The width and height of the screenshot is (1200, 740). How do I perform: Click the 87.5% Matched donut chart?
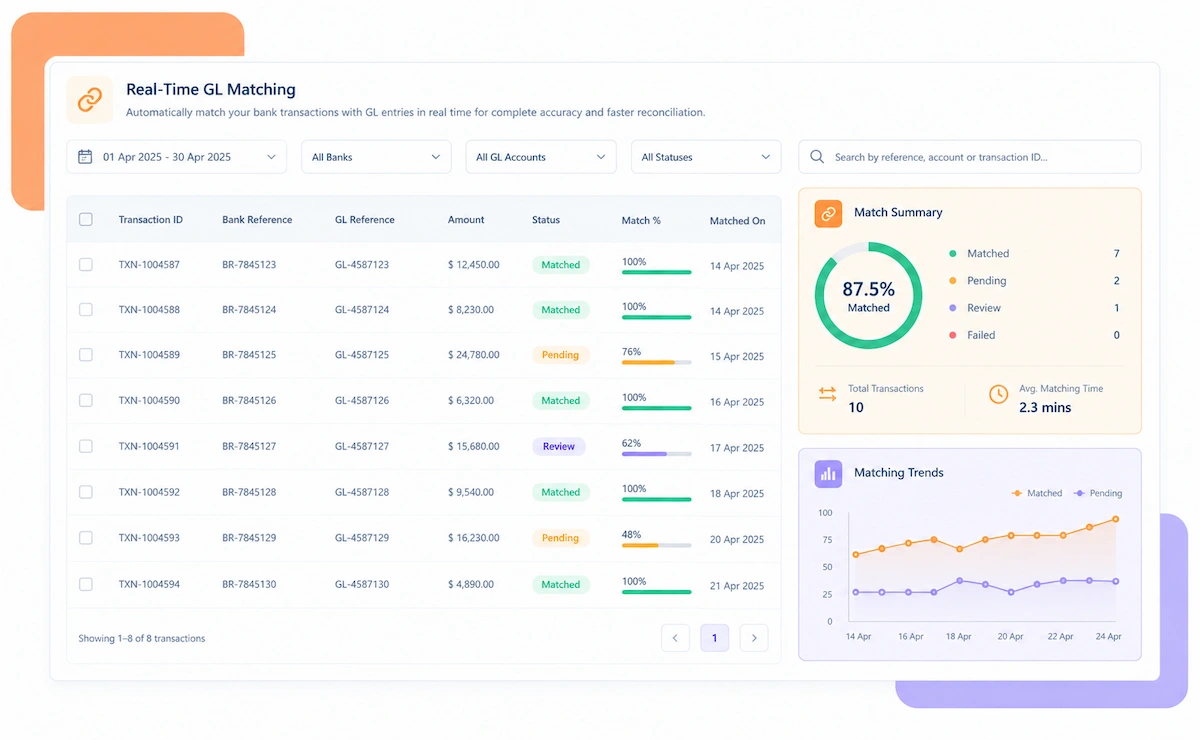click(x=868, y=295)
